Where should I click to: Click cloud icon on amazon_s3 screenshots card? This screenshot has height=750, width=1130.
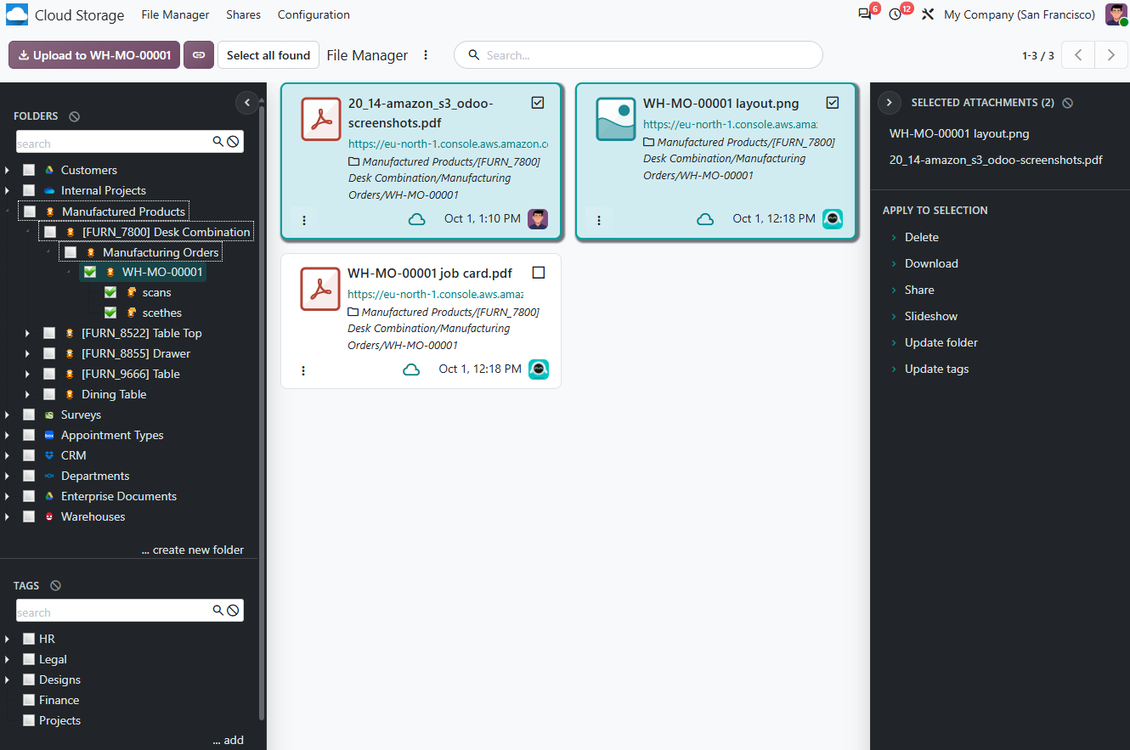coord(417,219)
